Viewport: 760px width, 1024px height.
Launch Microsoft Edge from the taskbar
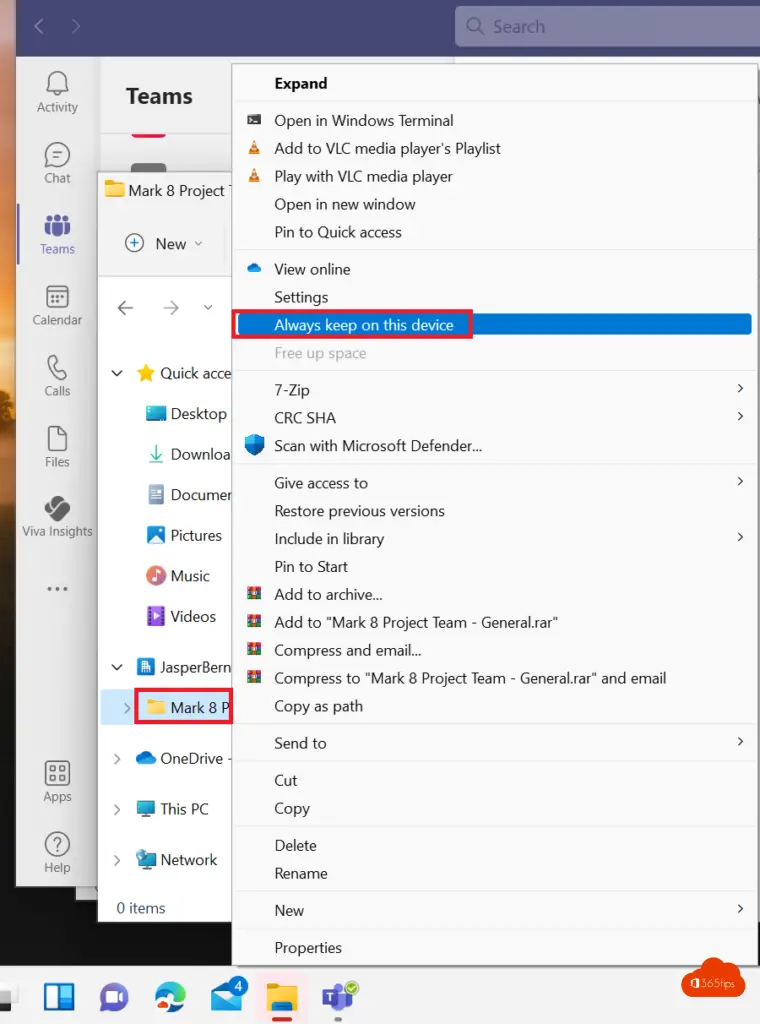coord(170,996)
